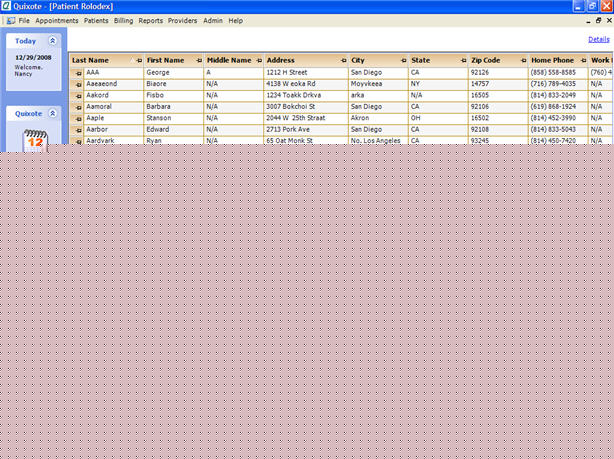Select last name cell Aaeaeond

tap(114, 84)
